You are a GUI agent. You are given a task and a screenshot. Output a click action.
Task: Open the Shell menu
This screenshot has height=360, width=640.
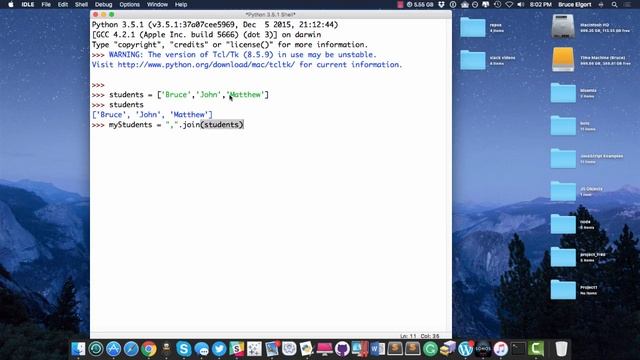click(x=81, y=4)
